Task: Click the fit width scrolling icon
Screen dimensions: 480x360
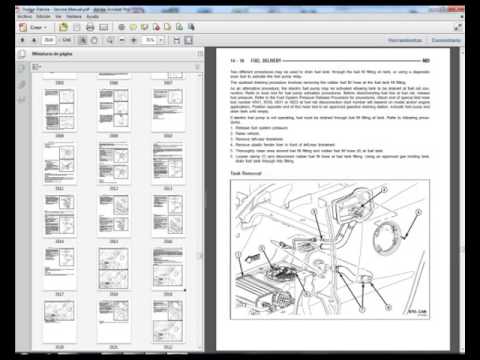Action: pos(177,40)
